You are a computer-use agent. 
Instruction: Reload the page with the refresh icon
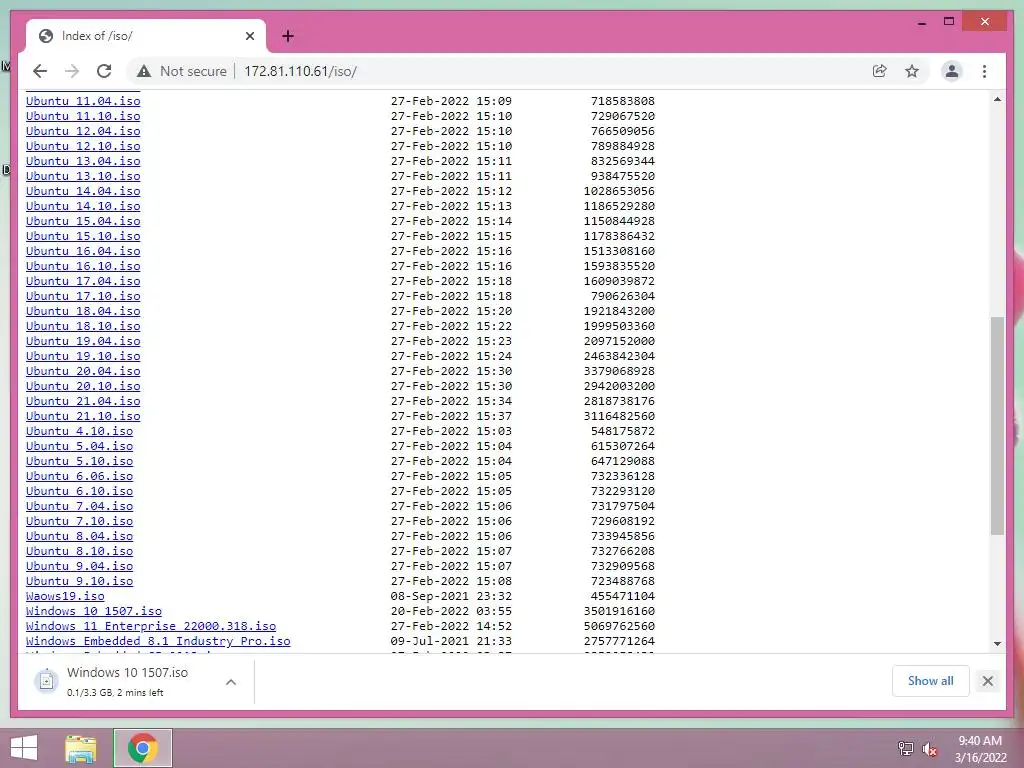pyautogui.click(x=104, y=71)
